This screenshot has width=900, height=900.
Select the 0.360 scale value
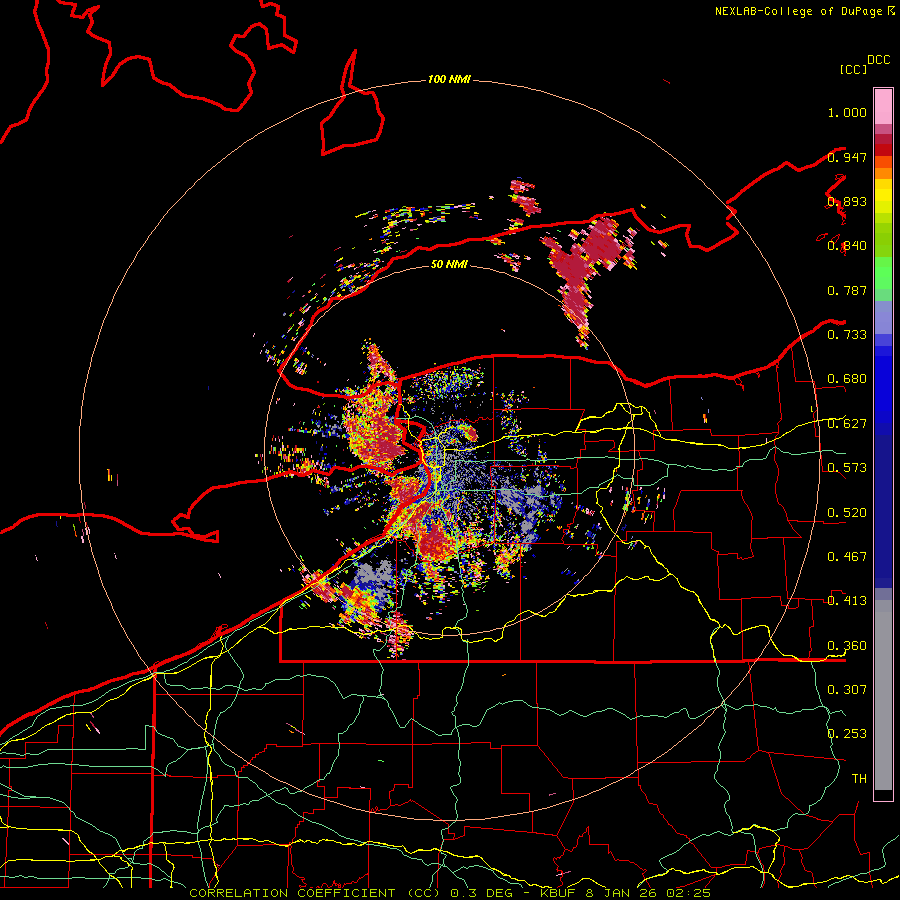[847, 646]
